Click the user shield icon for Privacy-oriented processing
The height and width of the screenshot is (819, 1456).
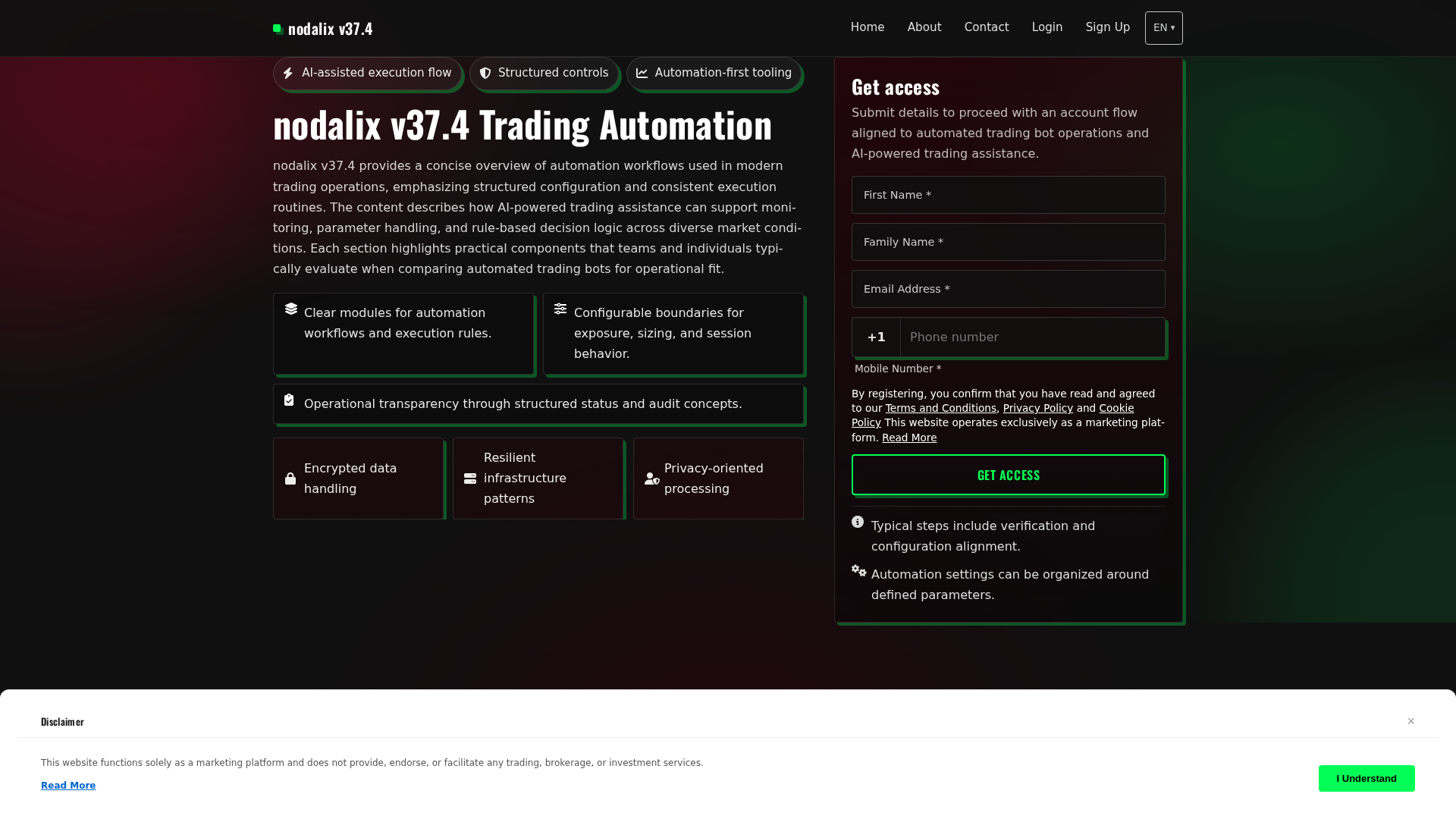click(652, 479)
